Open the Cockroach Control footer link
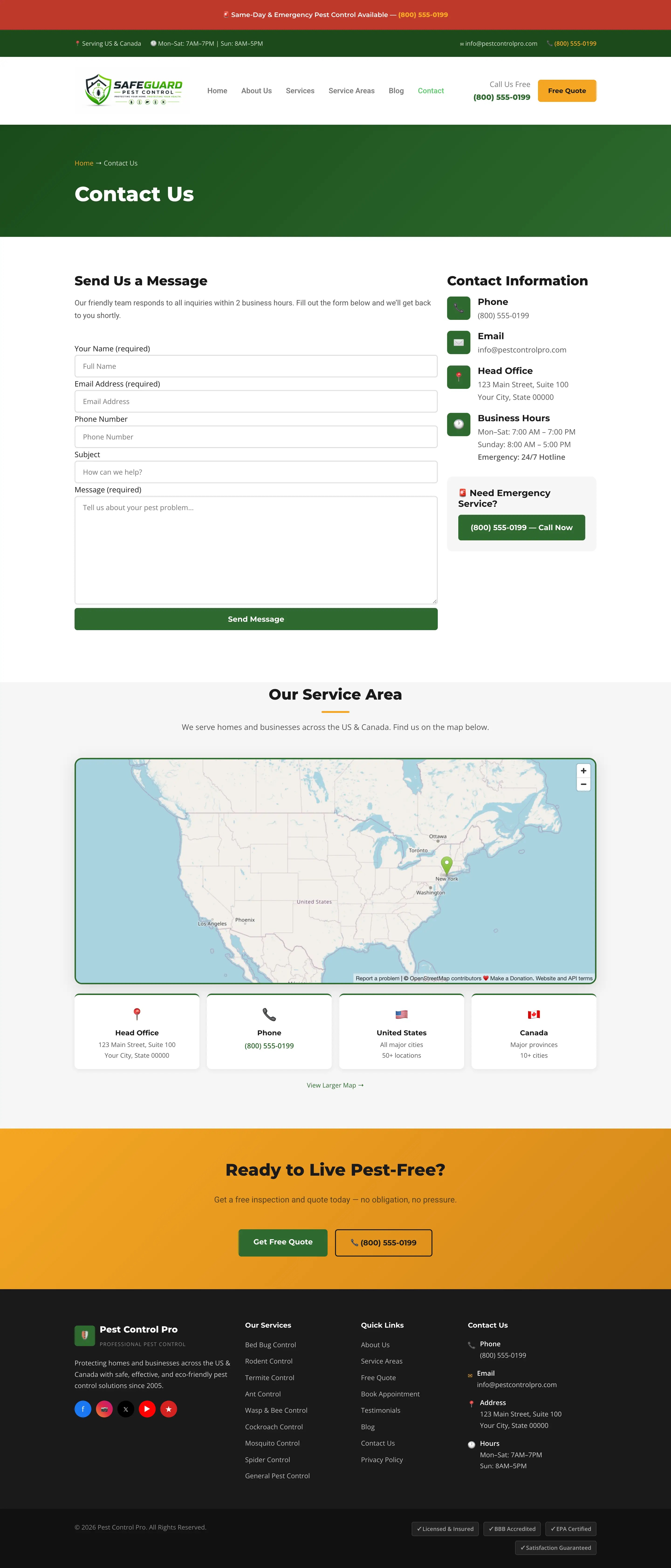This screenshot has height=1568, width=671. pyautogui.click(x=274, y=1427)
